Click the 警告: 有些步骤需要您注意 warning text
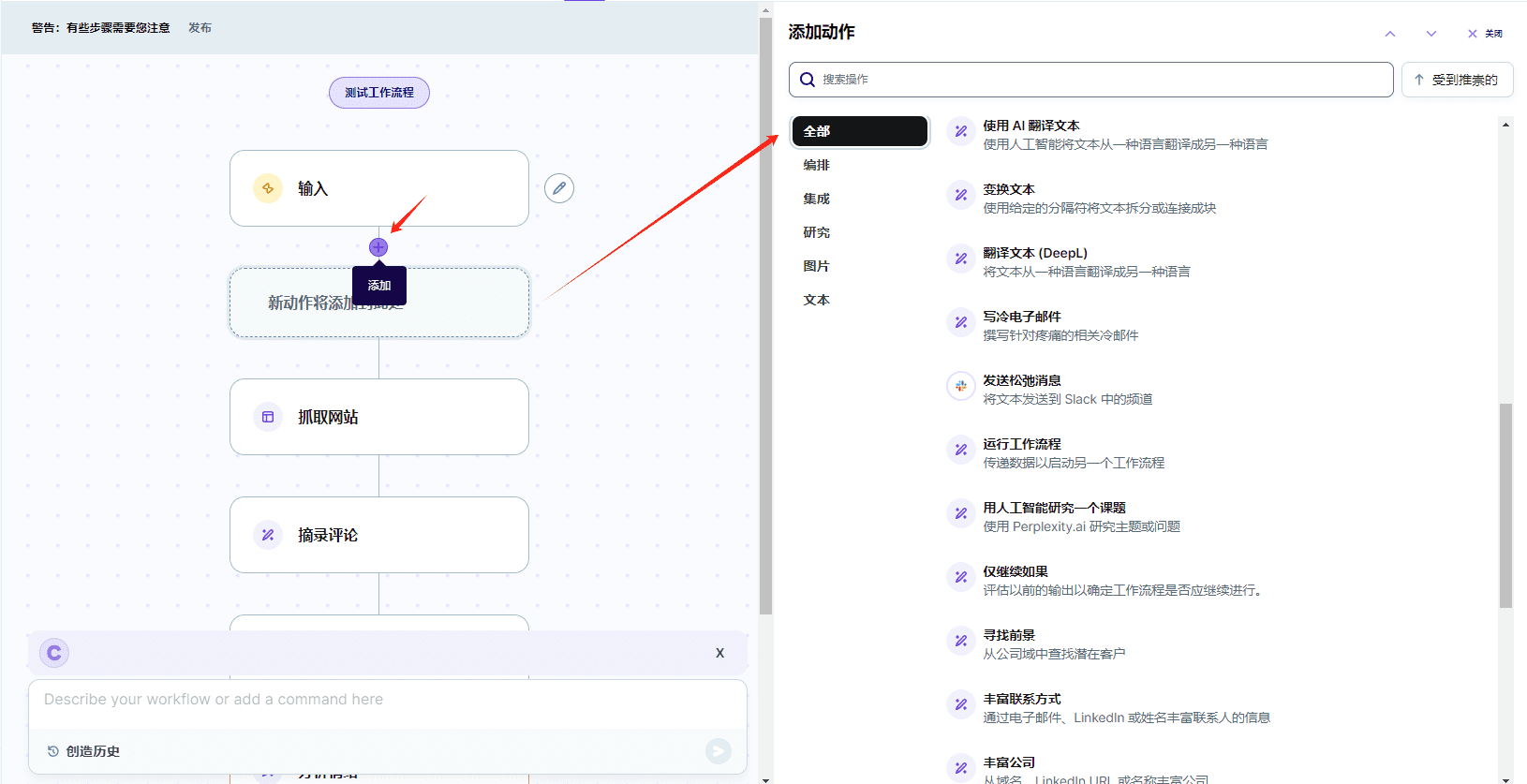Image resolution: width=1527 pixels, height=784 pixels. point(101,28)
